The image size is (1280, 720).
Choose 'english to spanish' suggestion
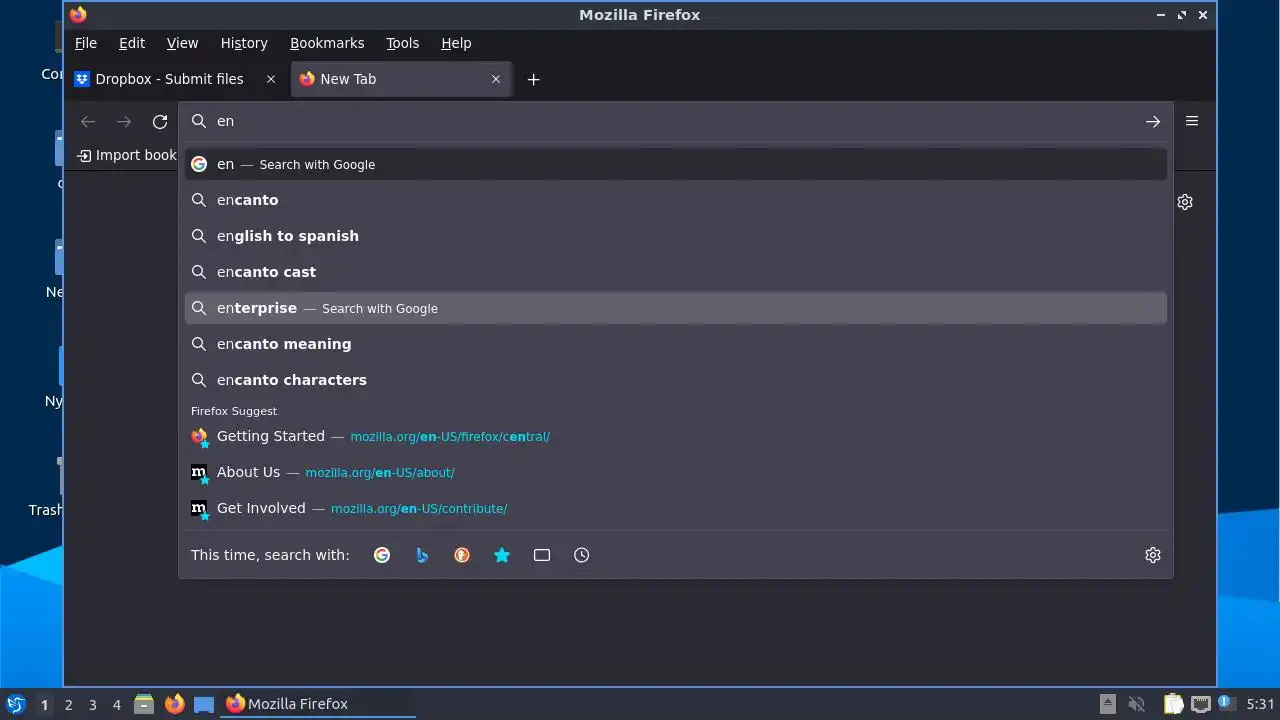pos(676,236)
